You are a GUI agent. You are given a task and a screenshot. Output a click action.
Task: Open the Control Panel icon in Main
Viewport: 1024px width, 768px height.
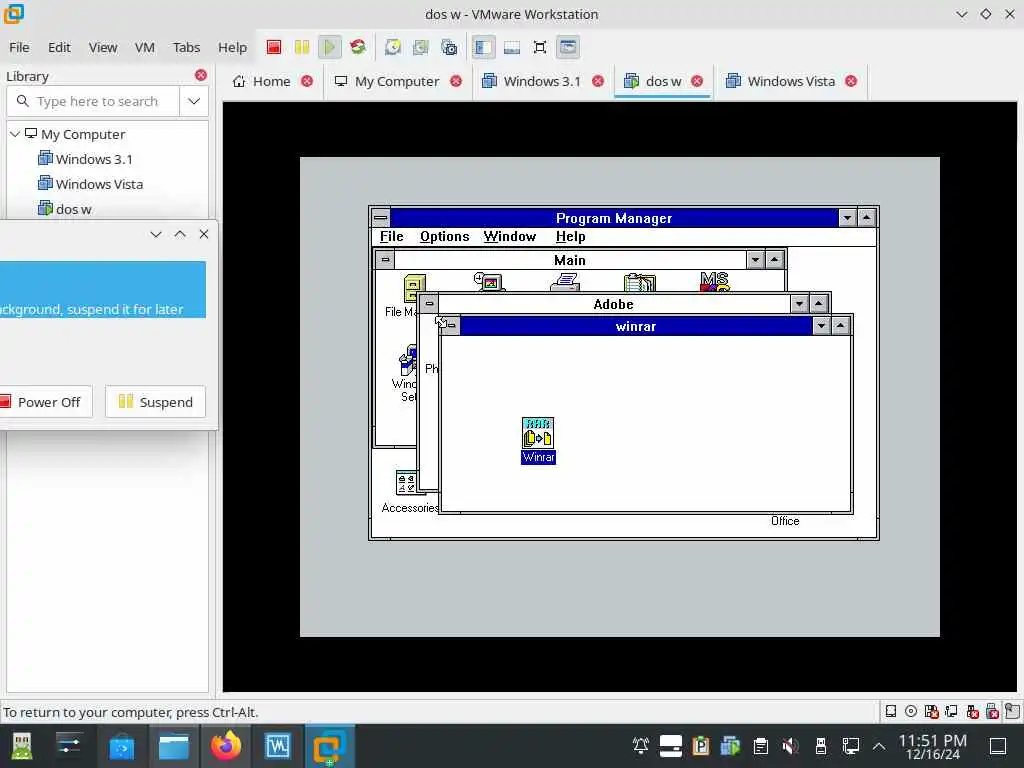tap(489, 281)
